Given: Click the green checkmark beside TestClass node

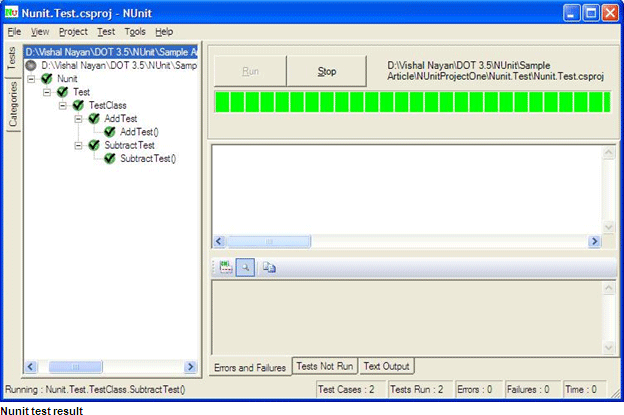Looking at the screenshot, I should pyautogui.click(x=78, y=105).
